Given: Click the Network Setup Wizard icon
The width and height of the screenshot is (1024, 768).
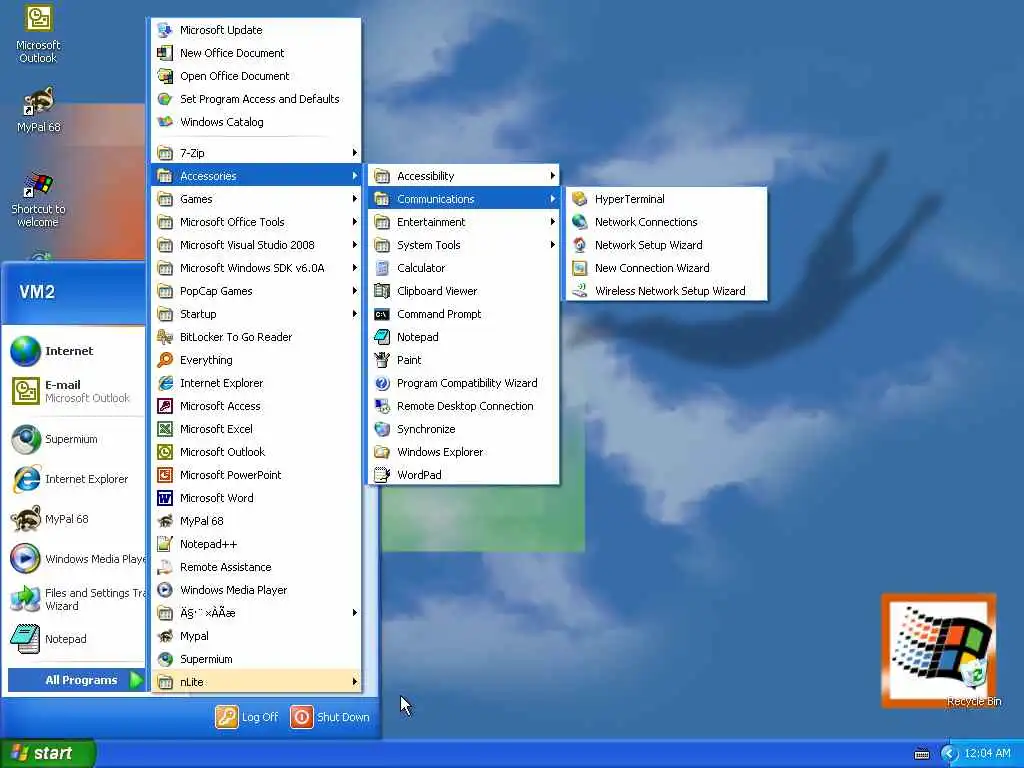Looking at the screenshot, I should (579, 245).
